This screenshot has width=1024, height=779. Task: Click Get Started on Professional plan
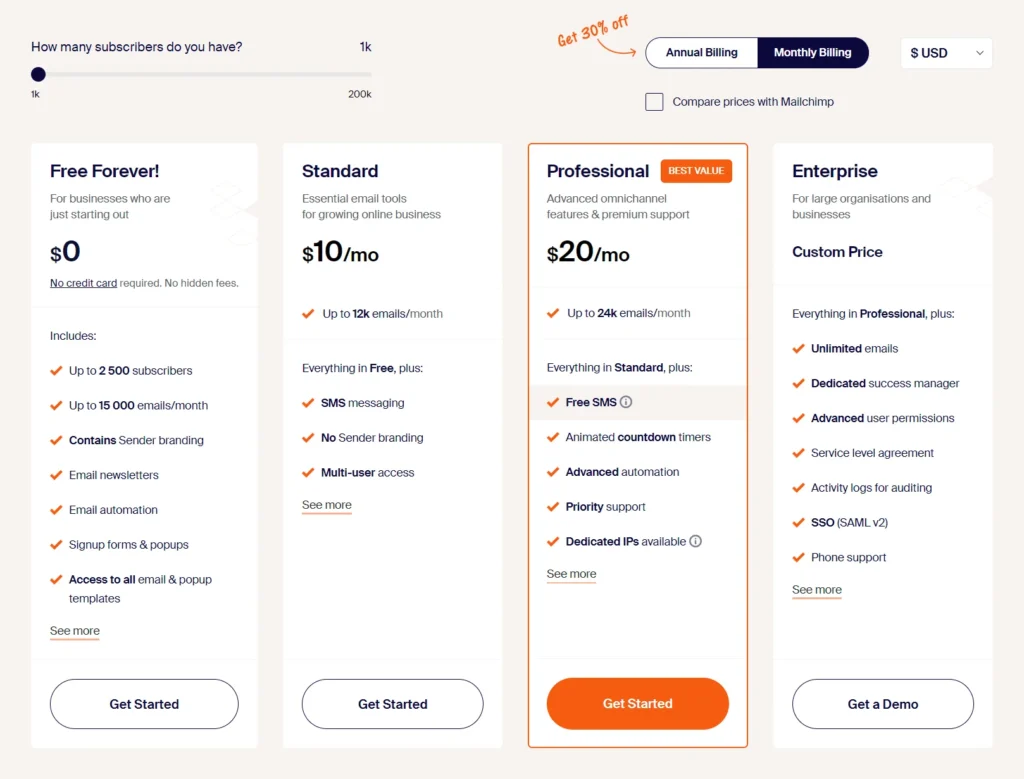637,704
